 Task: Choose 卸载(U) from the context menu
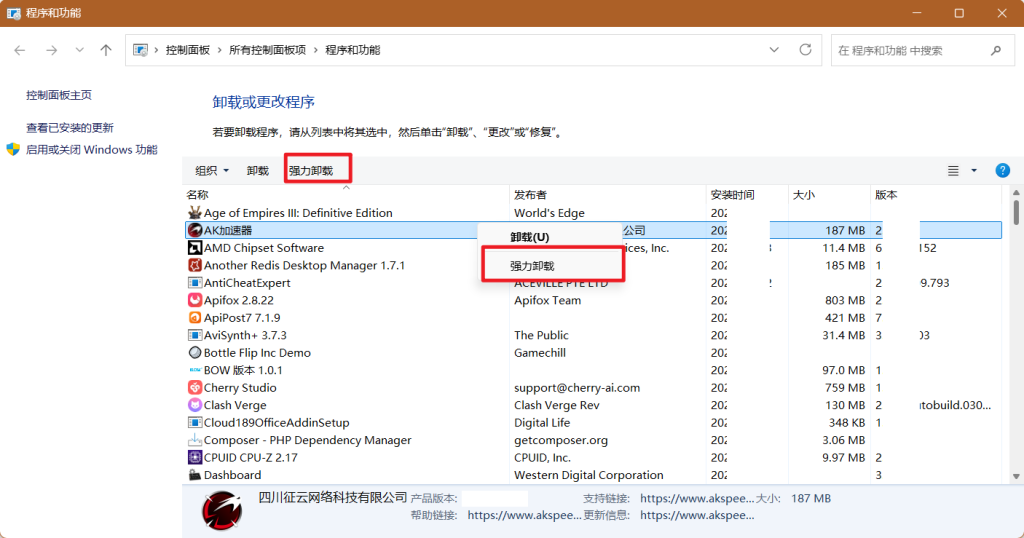click(x=530, y=237)
